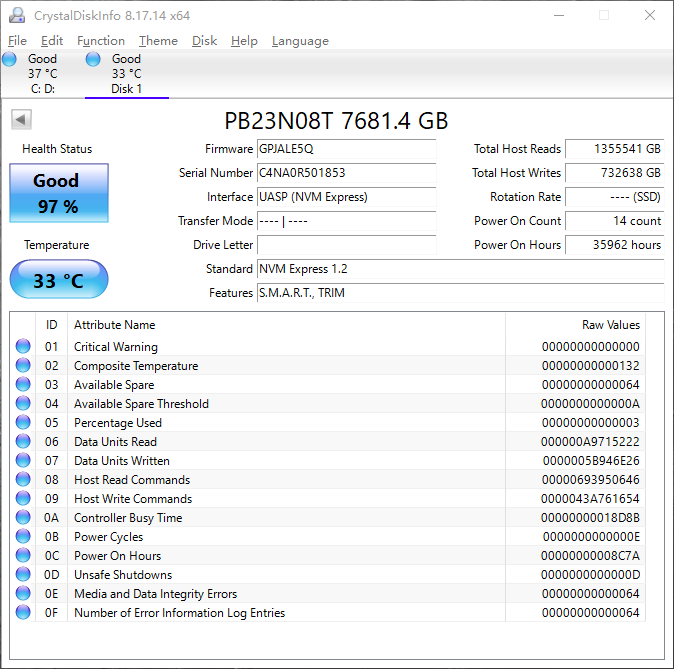The image size is (674, 669).
Task: Click the Rotation Rate value ---- (SSD)
Action: point(615,197)
